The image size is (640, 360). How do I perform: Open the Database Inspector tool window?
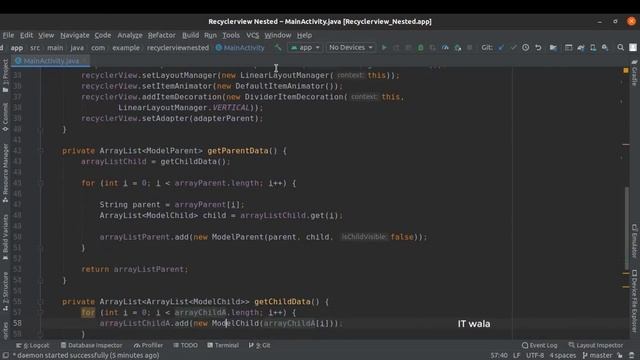[91, 345]
